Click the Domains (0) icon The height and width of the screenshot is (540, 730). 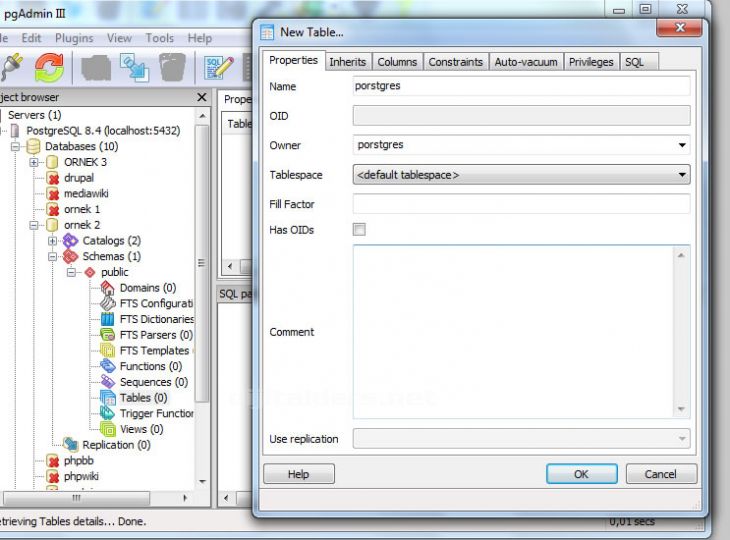(108, 288)
